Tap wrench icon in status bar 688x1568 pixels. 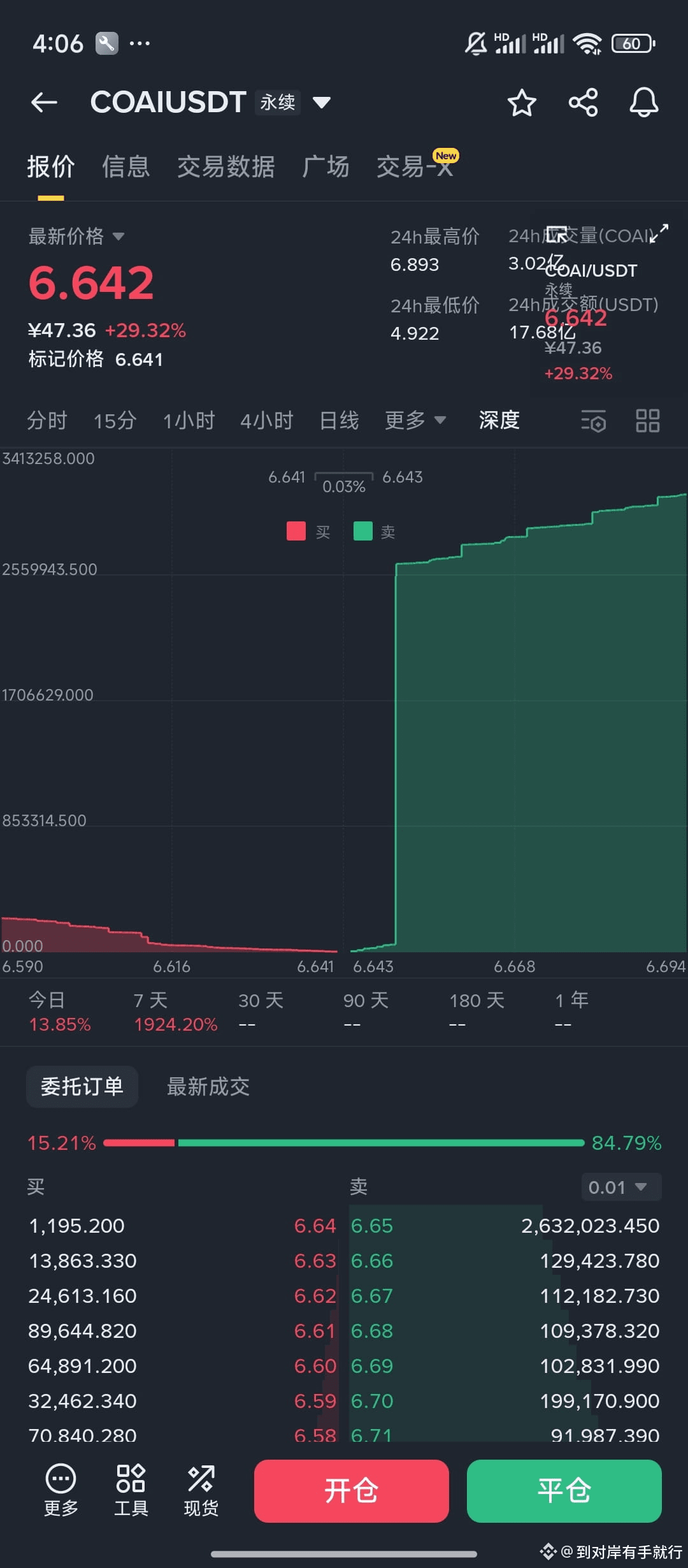[x=107, y=43]
